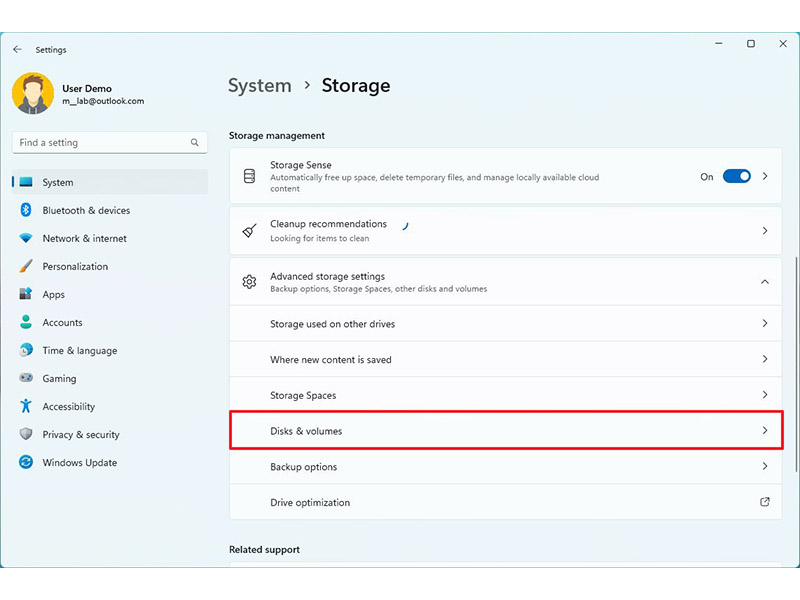The image size is (800, 600).
Task: Open the User Demo profile avatar
Action: [x=33, y=93]
